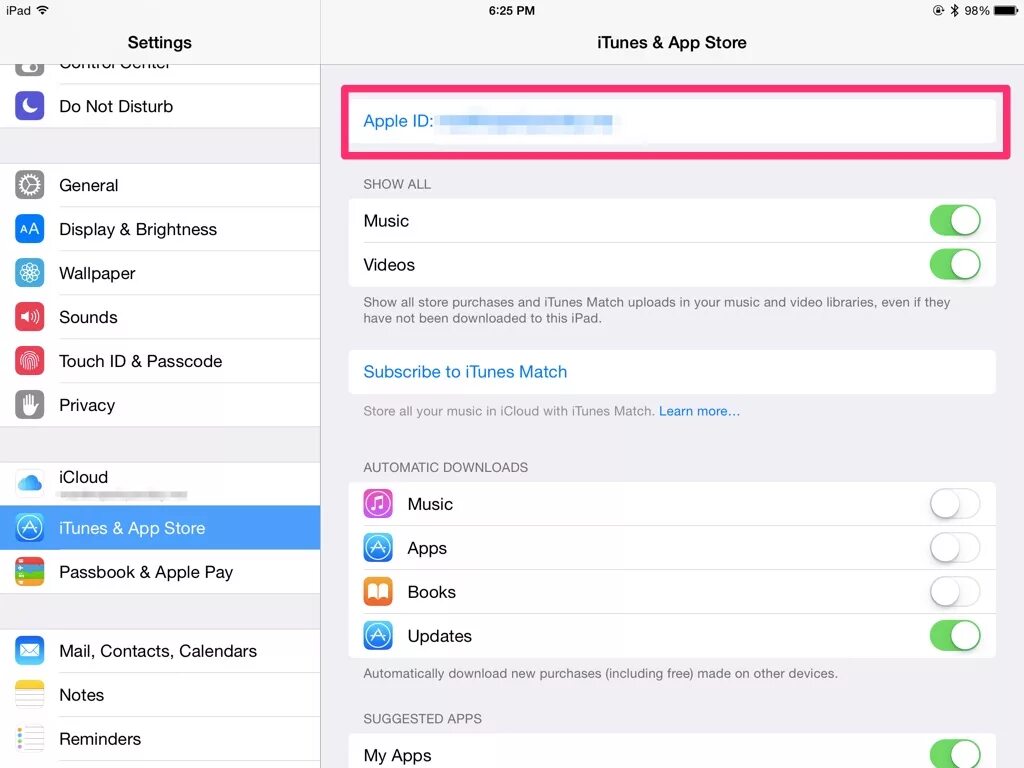Open General settings
The width and height of the screenshot is (1024, 768).
coord(160,185)
